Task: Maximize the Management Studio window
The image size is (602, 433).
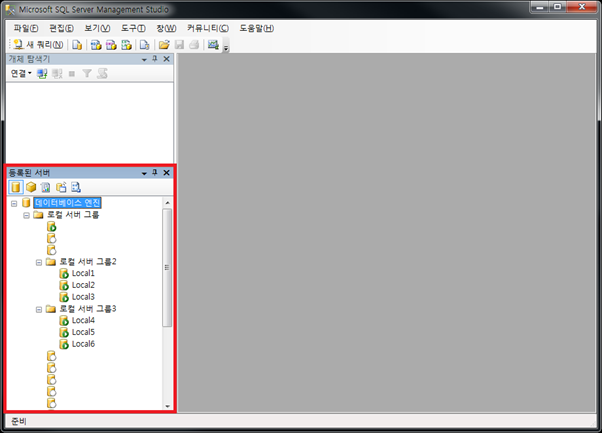Action: click(558, 7)
